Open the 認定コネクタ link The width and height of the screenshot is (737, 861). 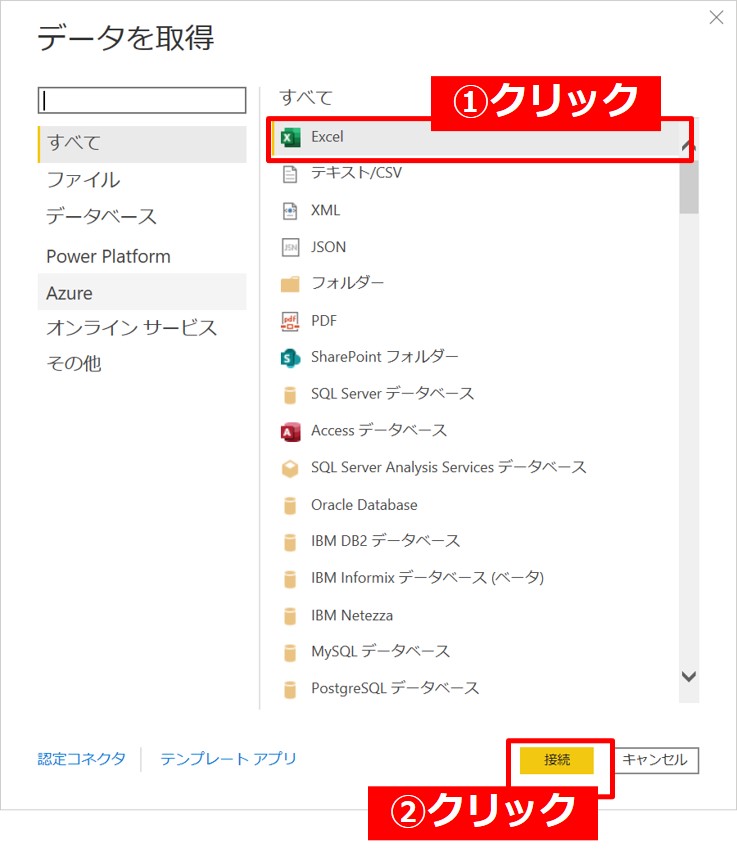click(x=82, y=759)
